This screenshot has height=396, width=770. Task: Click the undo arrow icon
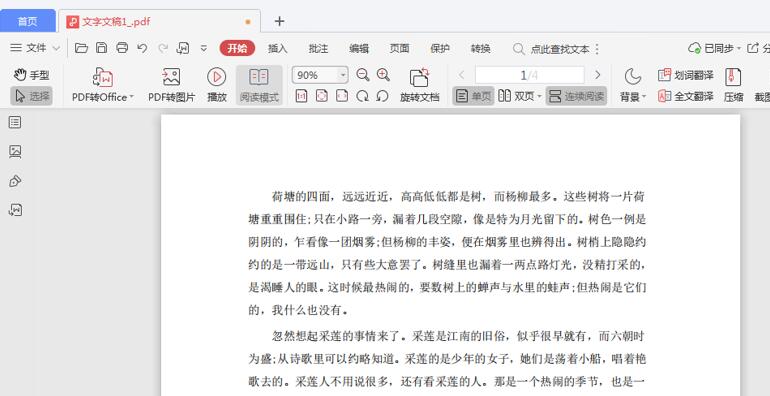tap(142, 48)
